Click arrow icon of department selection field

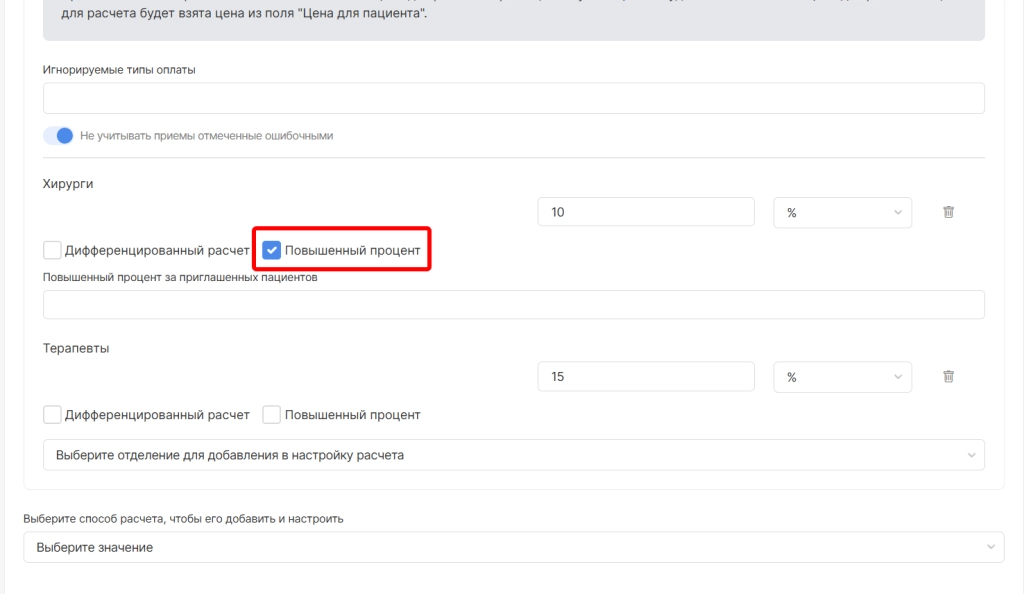[971, 455]
